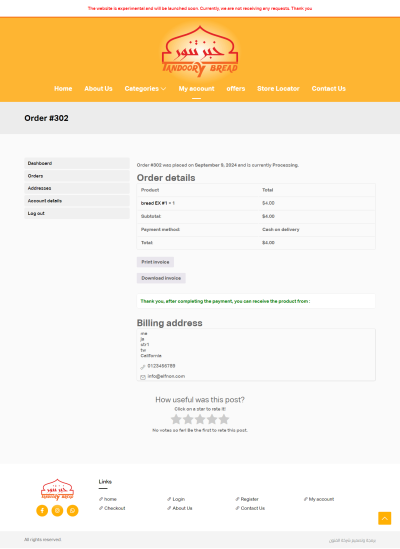Image resolution: width=400 pixels, height=549 pixels.
Task: Open Account details in sidebar
Action: [77, 201]
